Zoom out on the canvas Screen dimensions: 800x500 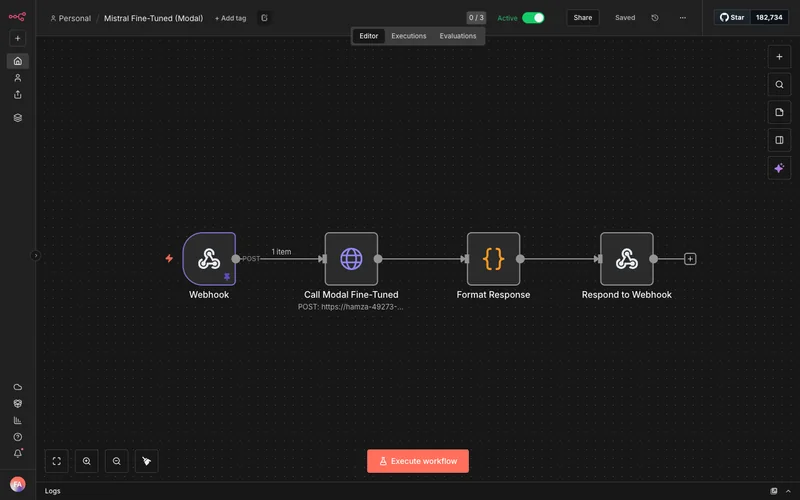pyautogui.click(x=117, y=461)
